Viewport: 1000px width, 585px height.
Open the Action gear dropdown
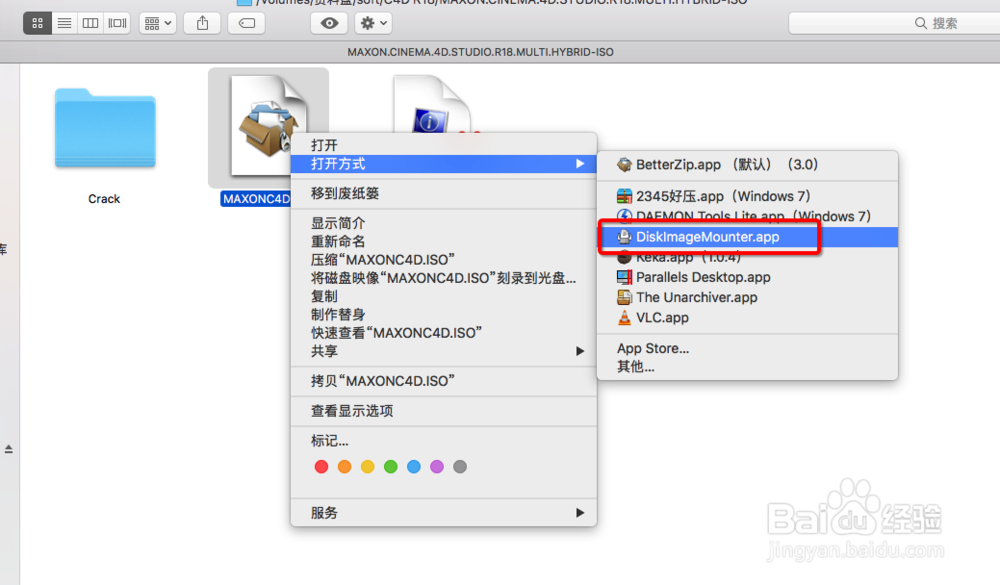click(x=373, y=24)
